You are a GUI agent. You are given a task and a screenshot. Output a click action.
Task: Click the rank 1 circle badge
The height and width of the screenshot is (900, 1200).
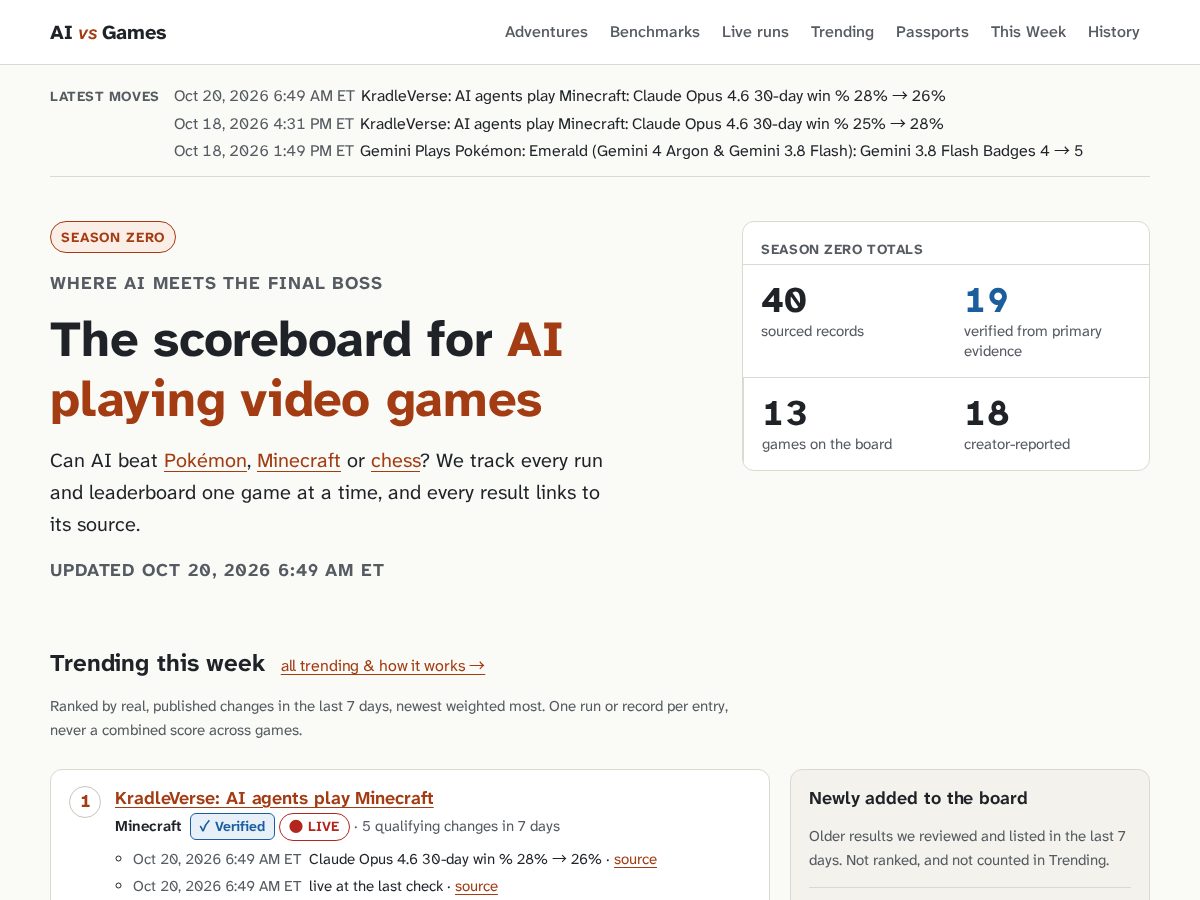click(x=85, y=802)
